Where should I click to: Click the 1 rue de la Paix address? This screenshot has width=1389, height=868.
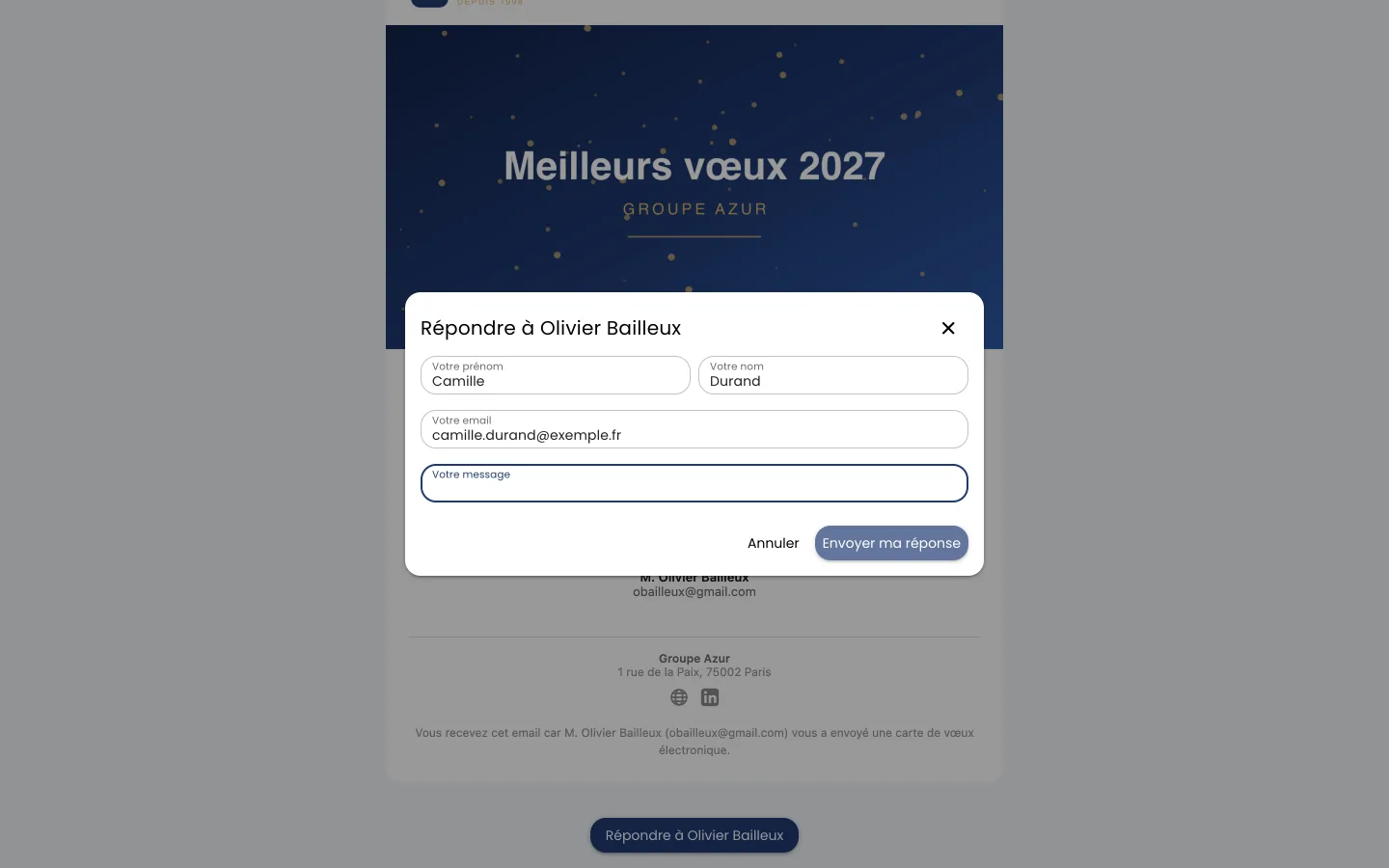coord(694,672)
